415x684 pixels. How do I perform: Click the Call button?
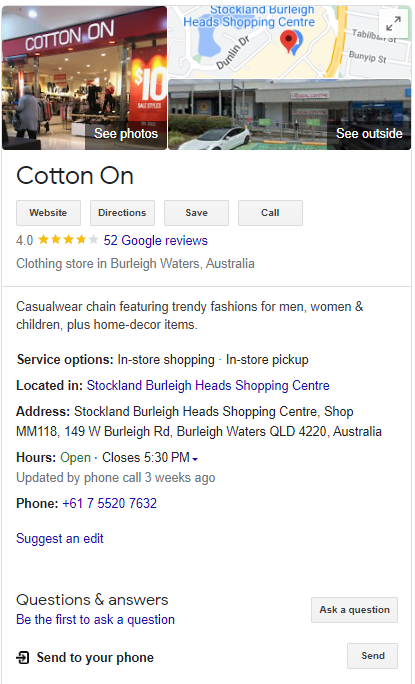pos(270,213)
